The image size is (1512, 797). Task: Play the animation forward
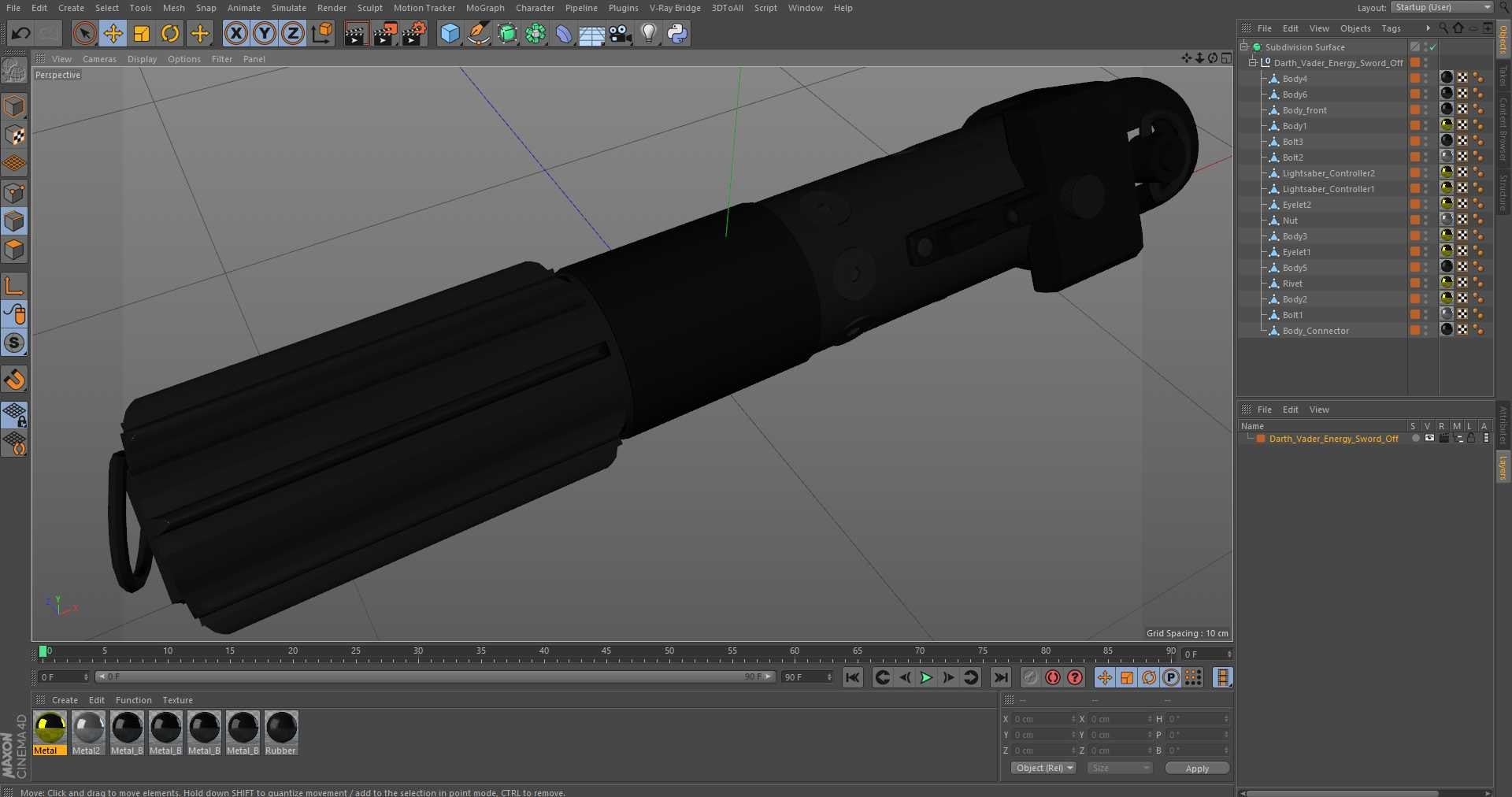click(926, 677)
